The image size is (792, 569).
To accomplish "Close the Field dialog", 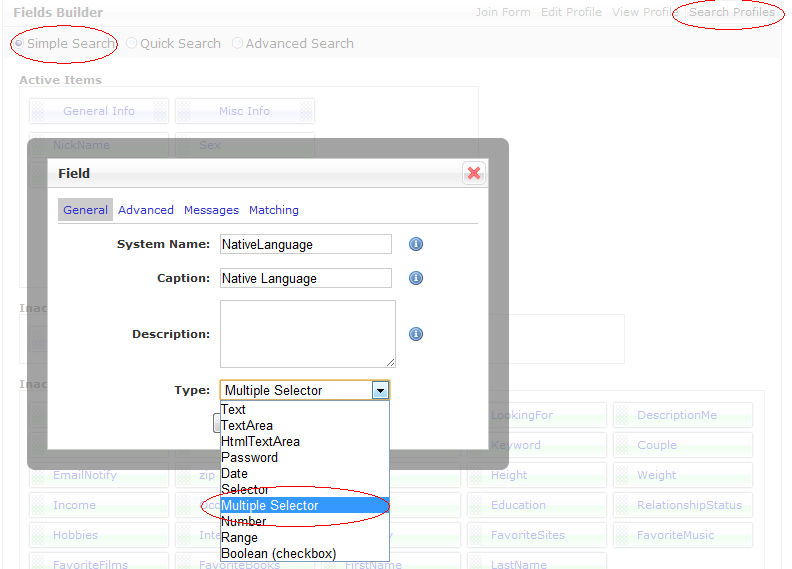I will [x=474, y=173].
